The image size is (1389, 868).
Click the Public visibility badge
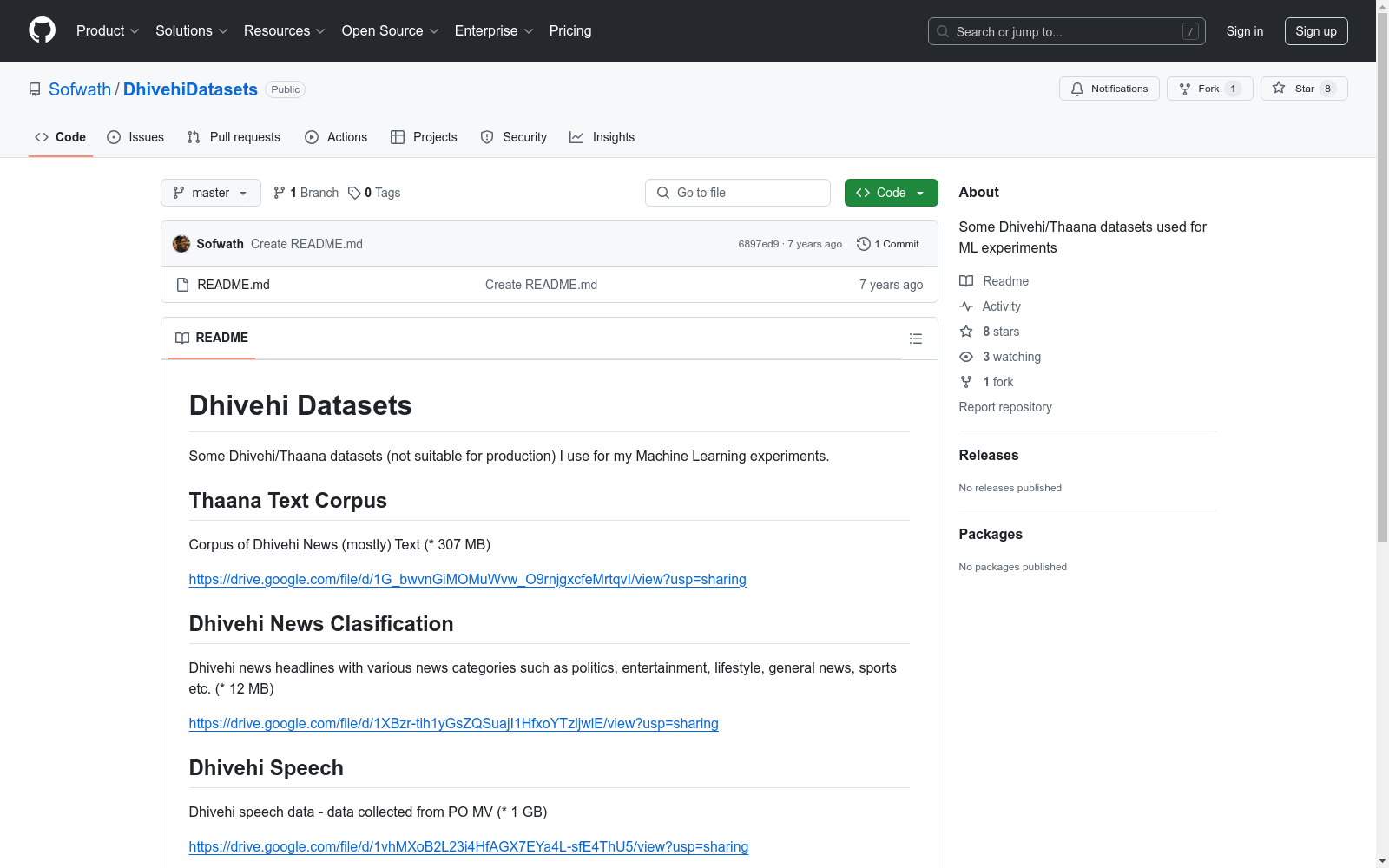point(286,89)
